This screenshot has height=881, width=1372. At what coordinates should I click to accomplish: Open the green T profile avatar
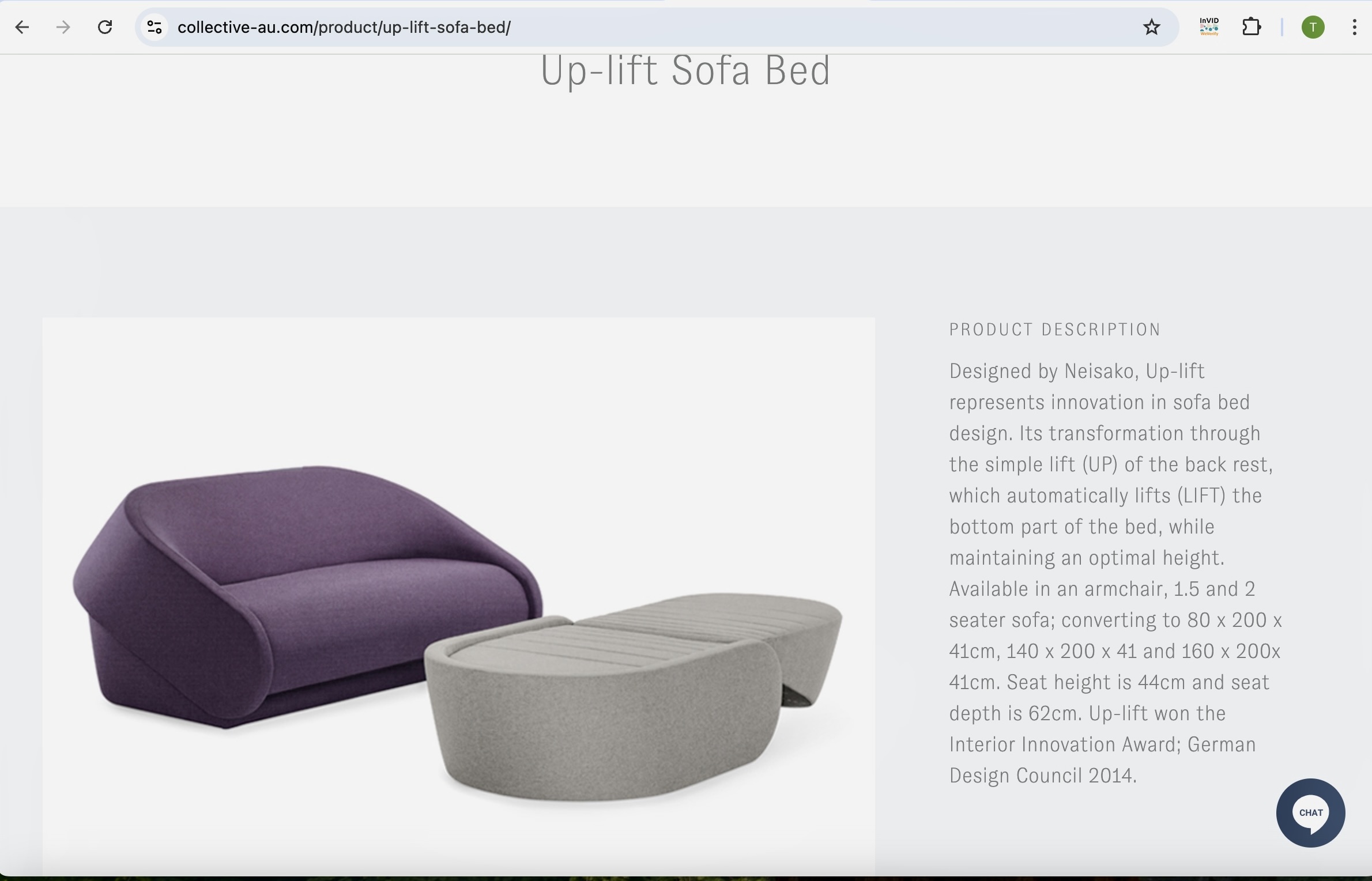coord(1313,27)
